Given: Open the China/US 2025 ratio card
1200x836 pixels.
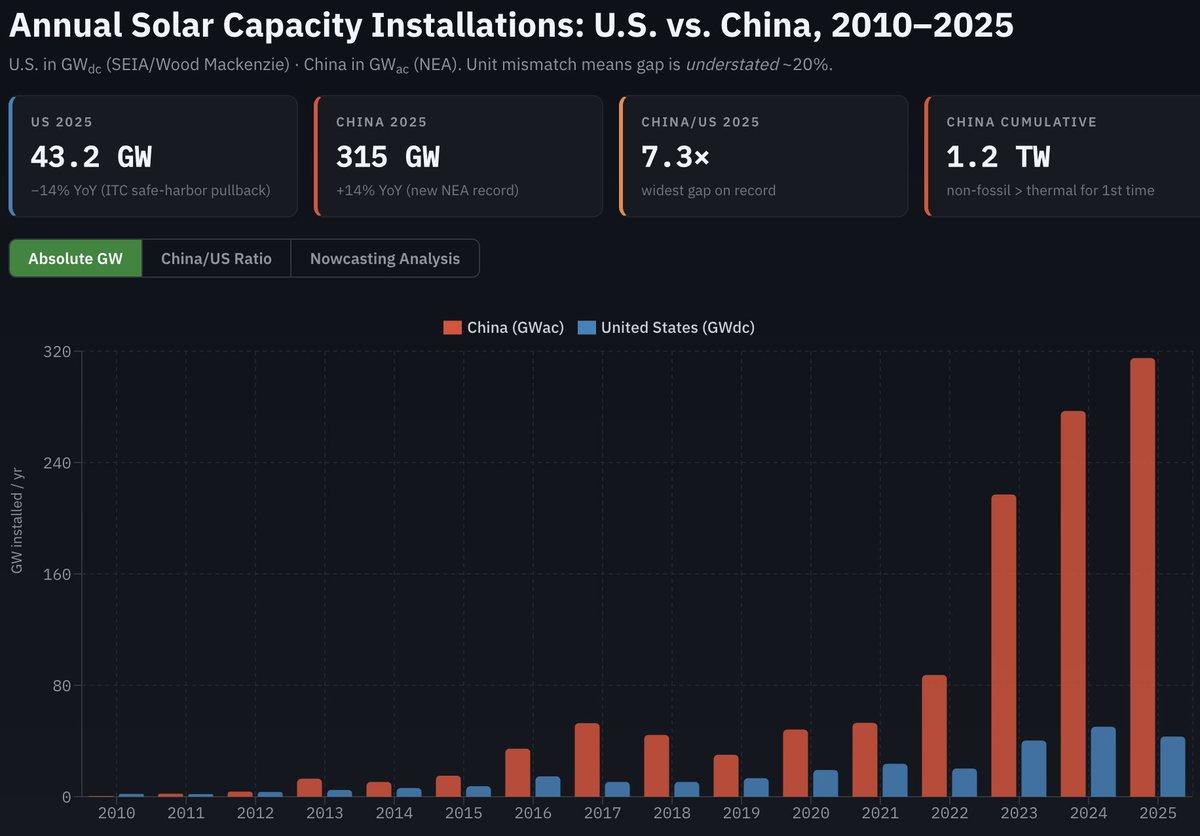Looking at the screenshot, I should [763, 155].
